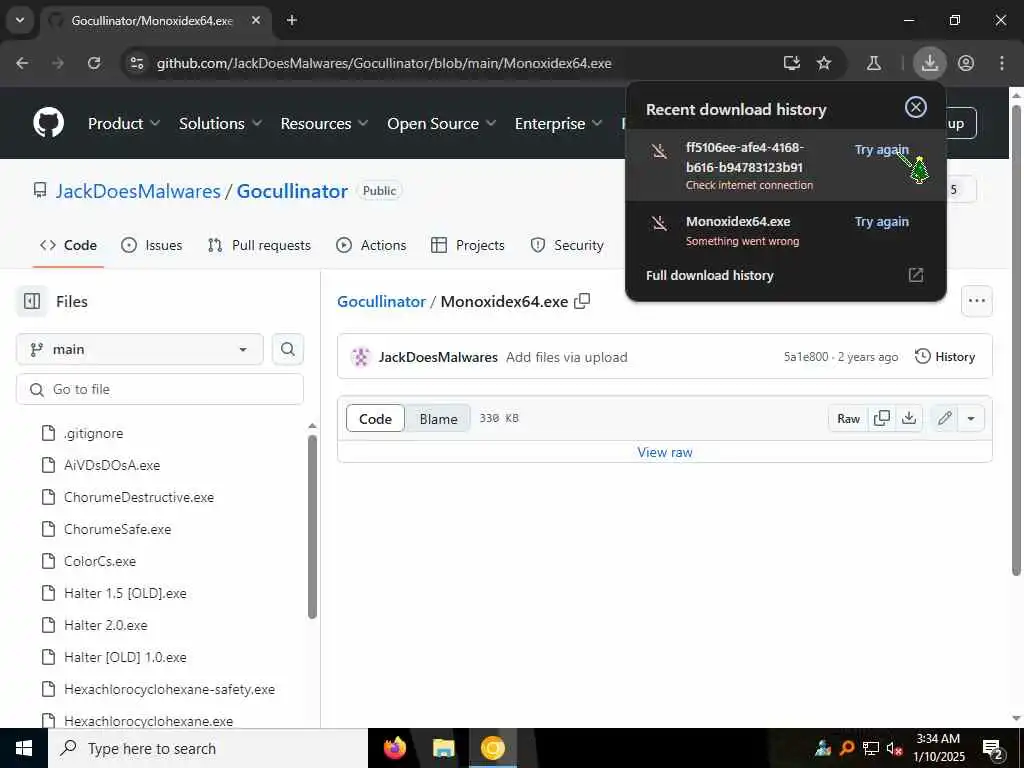Screen dimensions: 1024x768
Task: Click the file tree scrollbar
Action: pyautogui.click(x=312, y=526)
